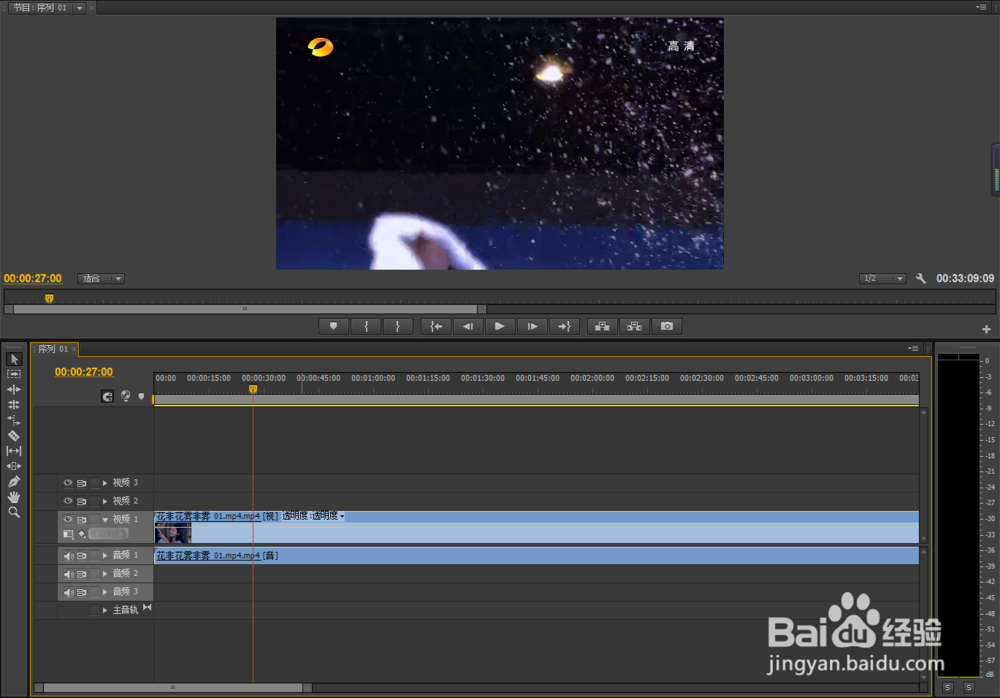Screen dimensions: 1000x698
Task: Toggle sync lock on 音频 1
Action: point(82,556)
